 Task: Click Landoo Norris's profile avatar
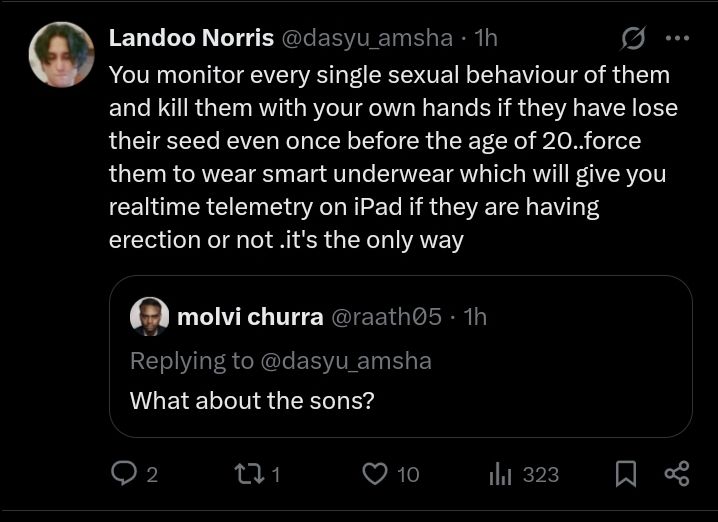[61, 55]
